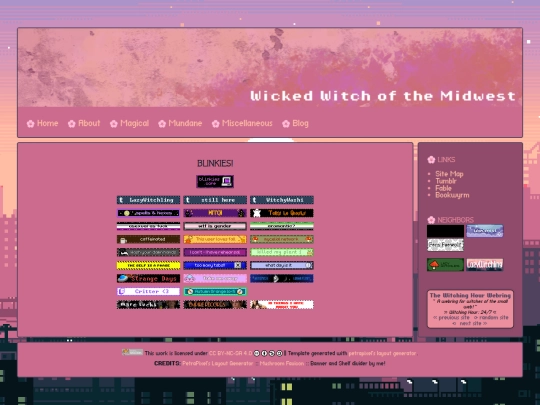Click the 'Critter <3' Twitch blinkie

(x=148, y=291)
